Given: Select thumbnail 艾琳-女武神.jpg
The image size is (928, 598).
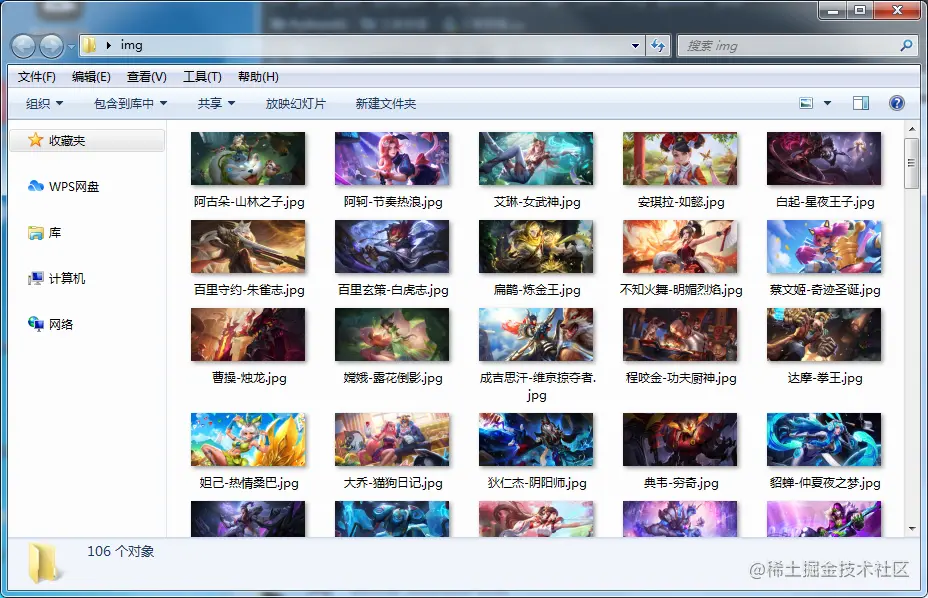Looking at the screenshot, I should 536,159.
